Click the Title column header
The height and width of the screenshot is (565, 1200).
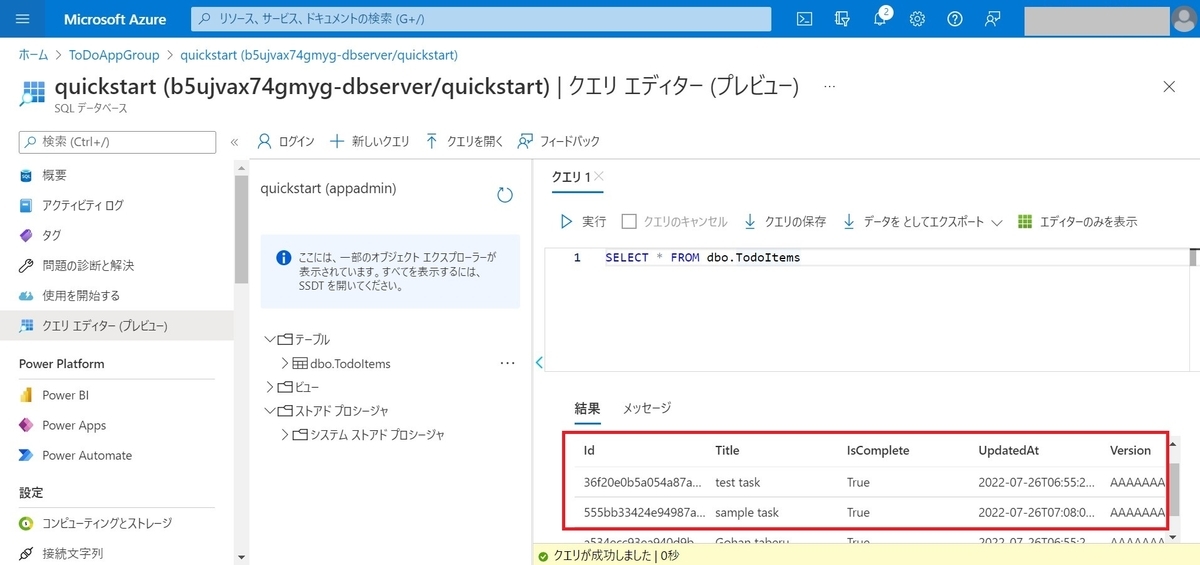click(x=728, y=451)
